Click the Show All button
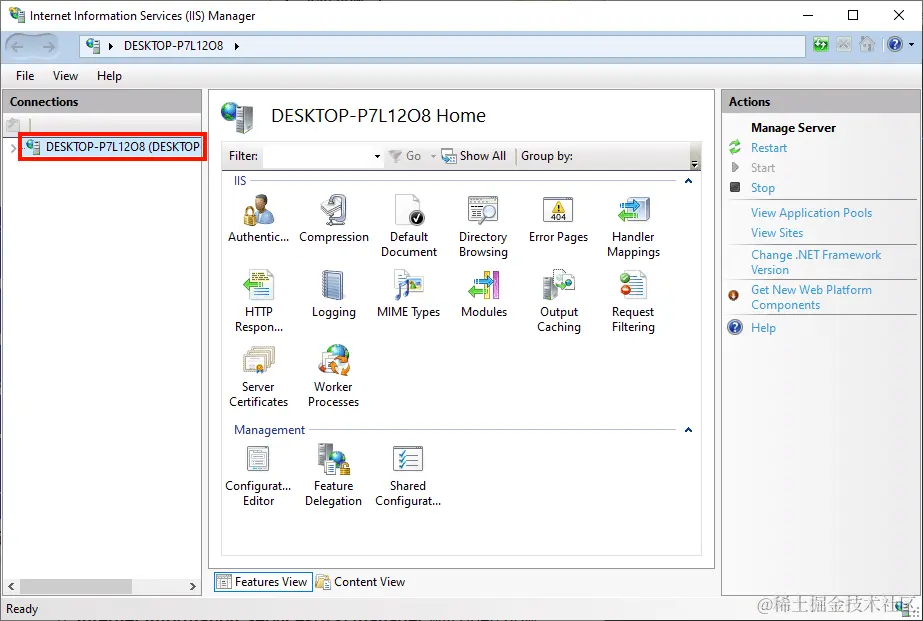This screenshot has height=621, width=923. click(x=474, y=156)
